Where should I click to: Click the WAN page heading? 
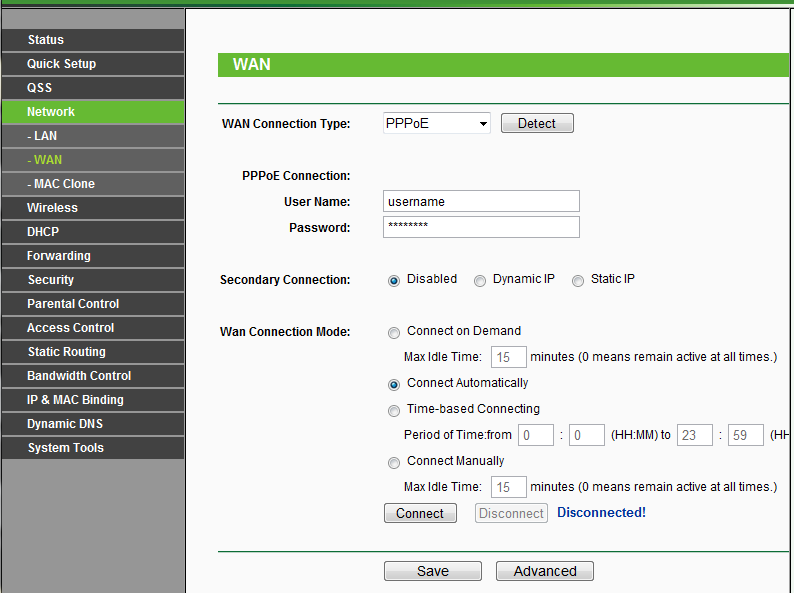252,64
